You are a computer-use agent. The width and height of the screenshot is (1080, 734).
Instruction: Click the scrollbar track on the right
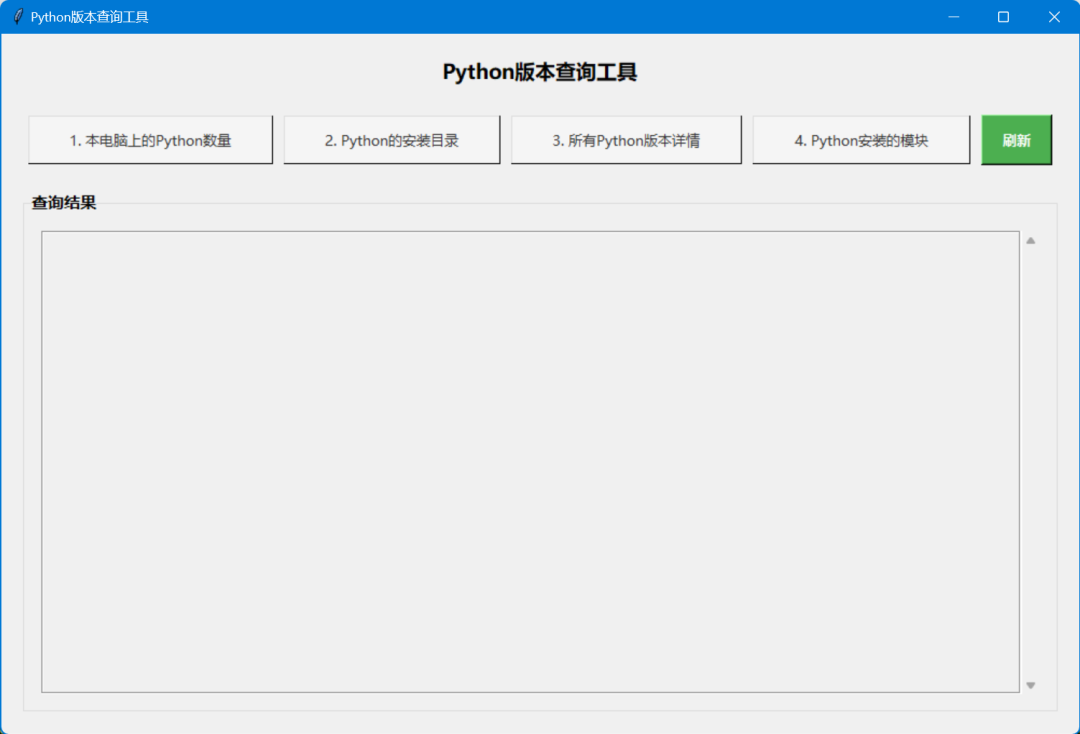pyautogui.click(x=1030, y=460)
